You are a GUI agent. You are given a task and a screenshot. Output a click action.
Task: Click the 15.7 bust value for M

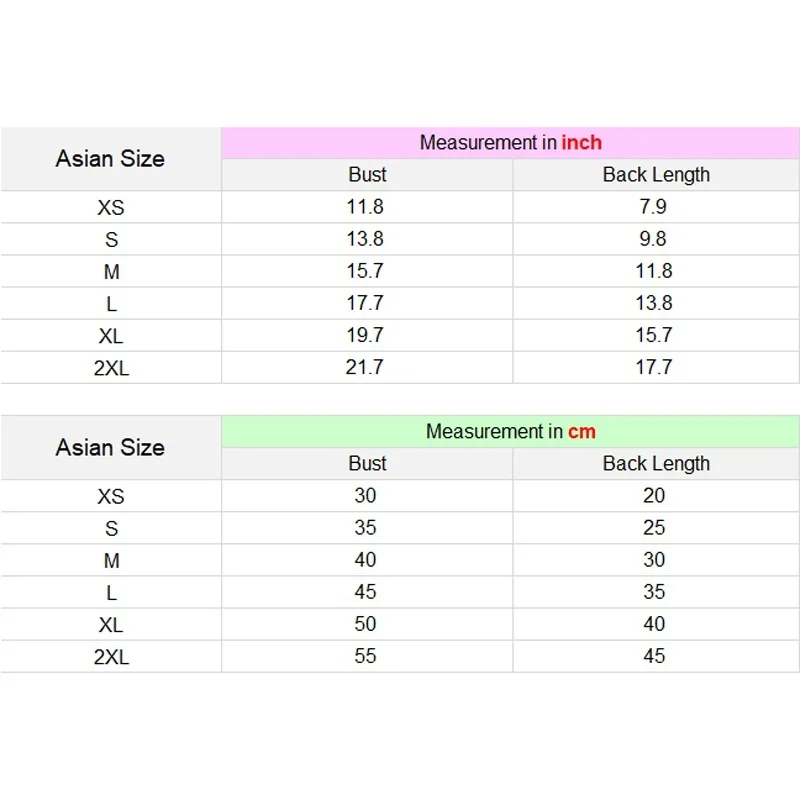point(365,271)
